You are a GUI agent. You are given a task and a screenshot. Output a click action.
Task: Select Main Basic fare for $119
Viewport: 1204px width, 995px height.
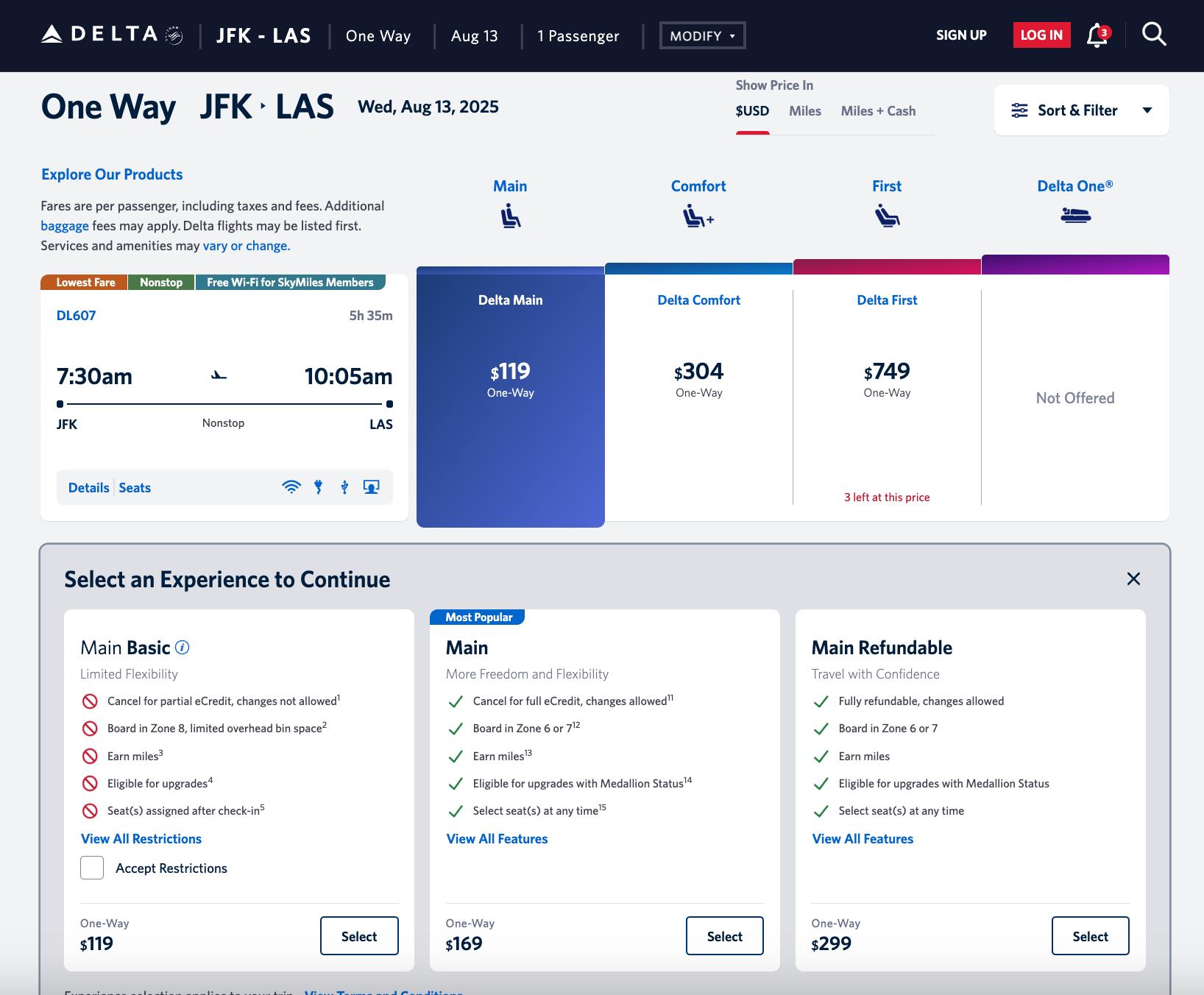[x=359, y=936]
